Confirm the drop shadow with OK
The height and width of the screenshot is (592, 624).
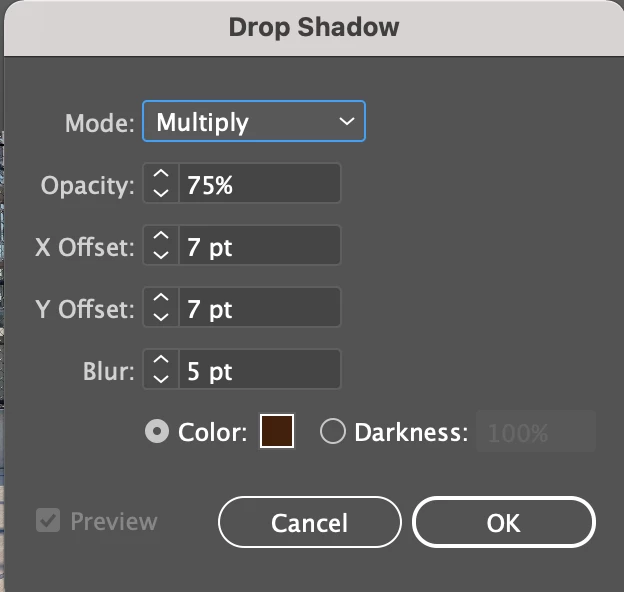point(504,522)
